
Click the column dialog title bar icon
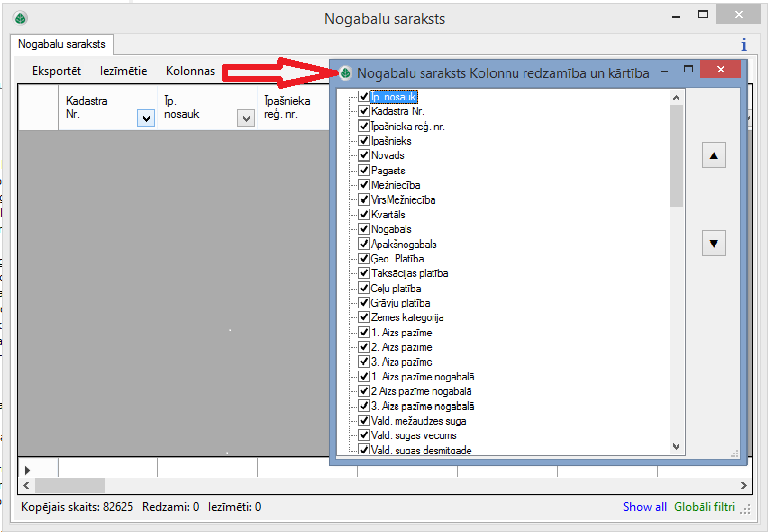[346, 73]
